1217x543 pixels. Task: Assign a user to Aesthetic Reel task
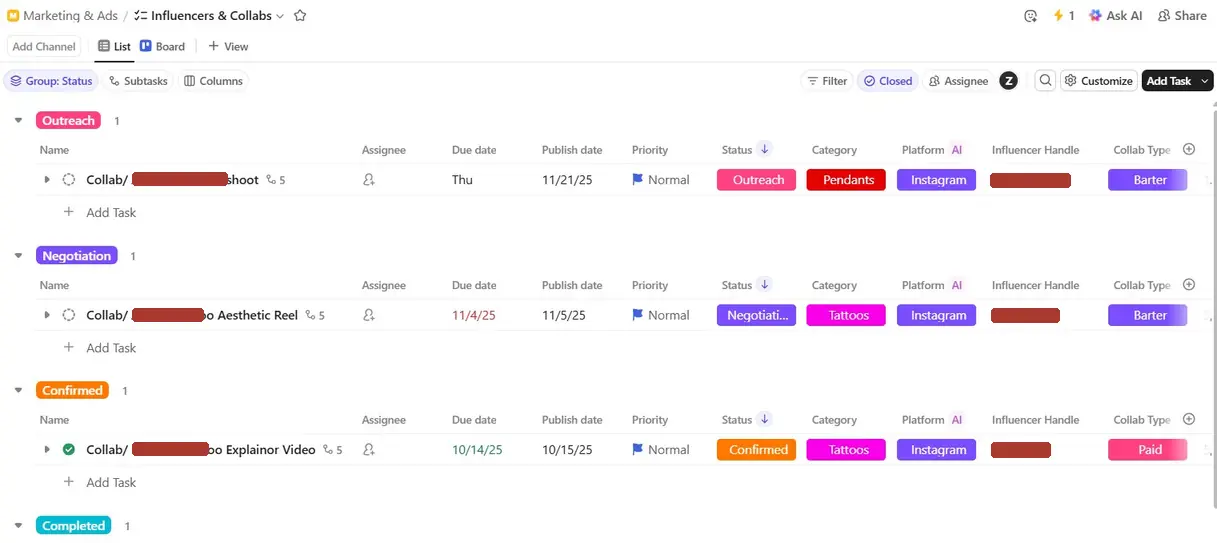click(x=369, y=315)
